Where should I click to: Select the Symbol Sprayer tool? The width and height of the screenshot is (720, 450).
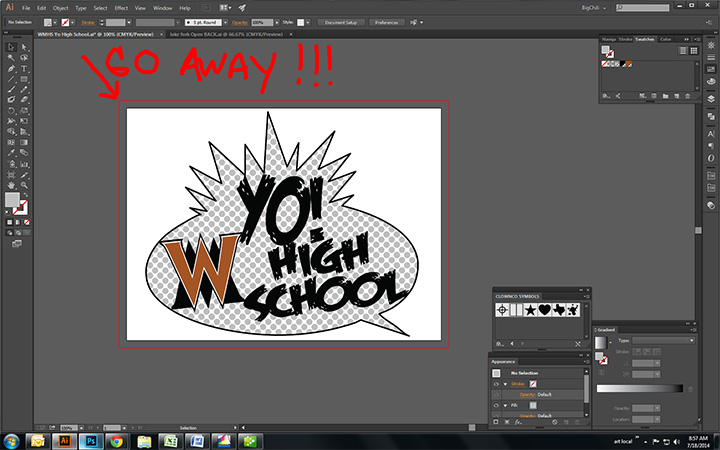[x=11, y=164]
